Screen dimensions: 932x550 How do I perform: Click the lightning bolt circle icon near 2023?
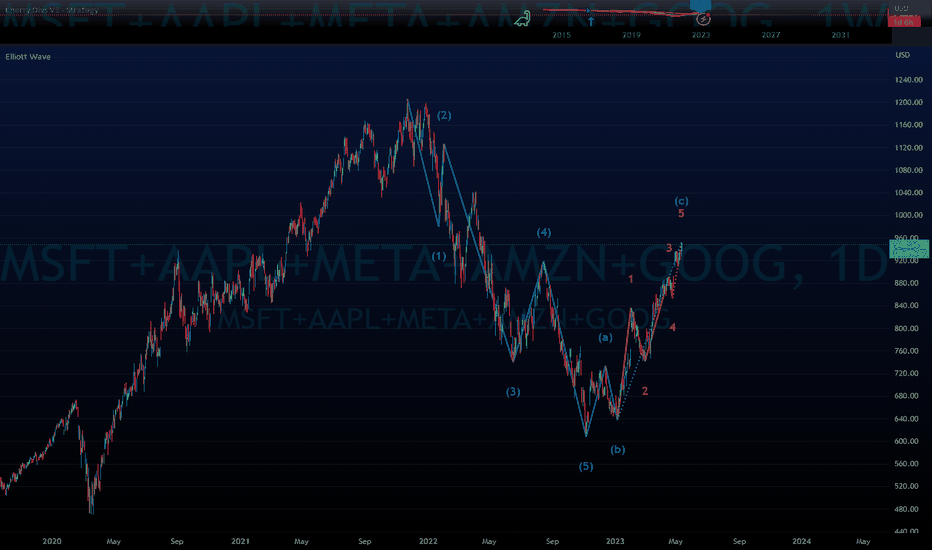coord(703,20)
